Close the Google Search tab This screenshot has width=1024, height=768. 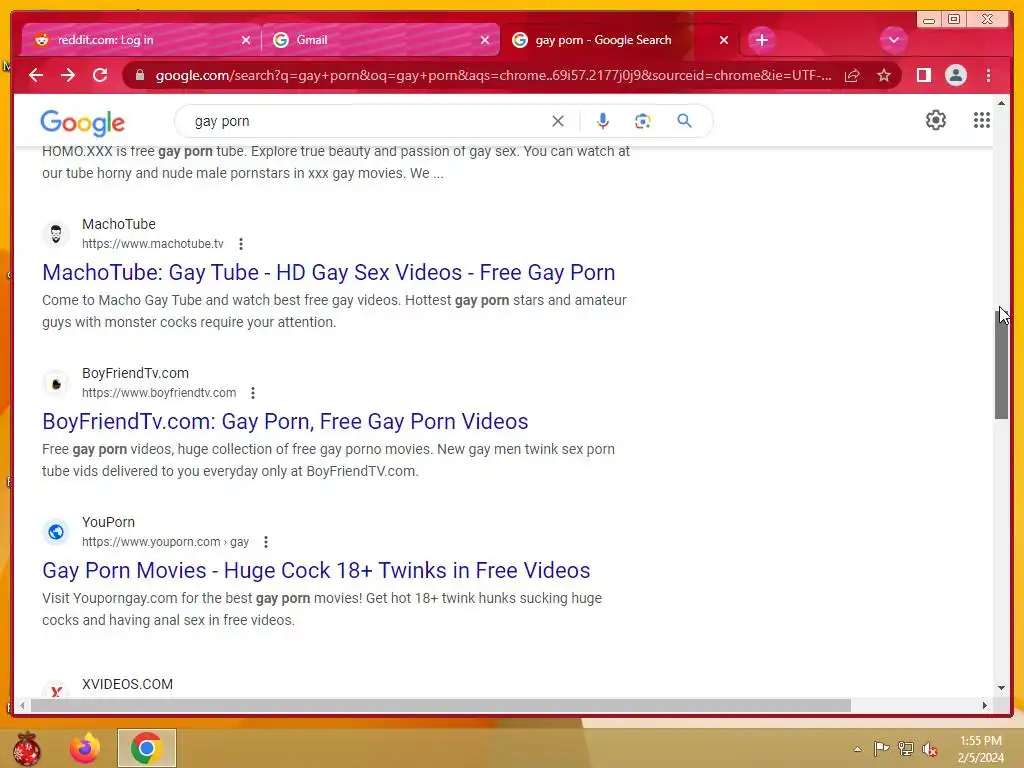coord(724,40)
